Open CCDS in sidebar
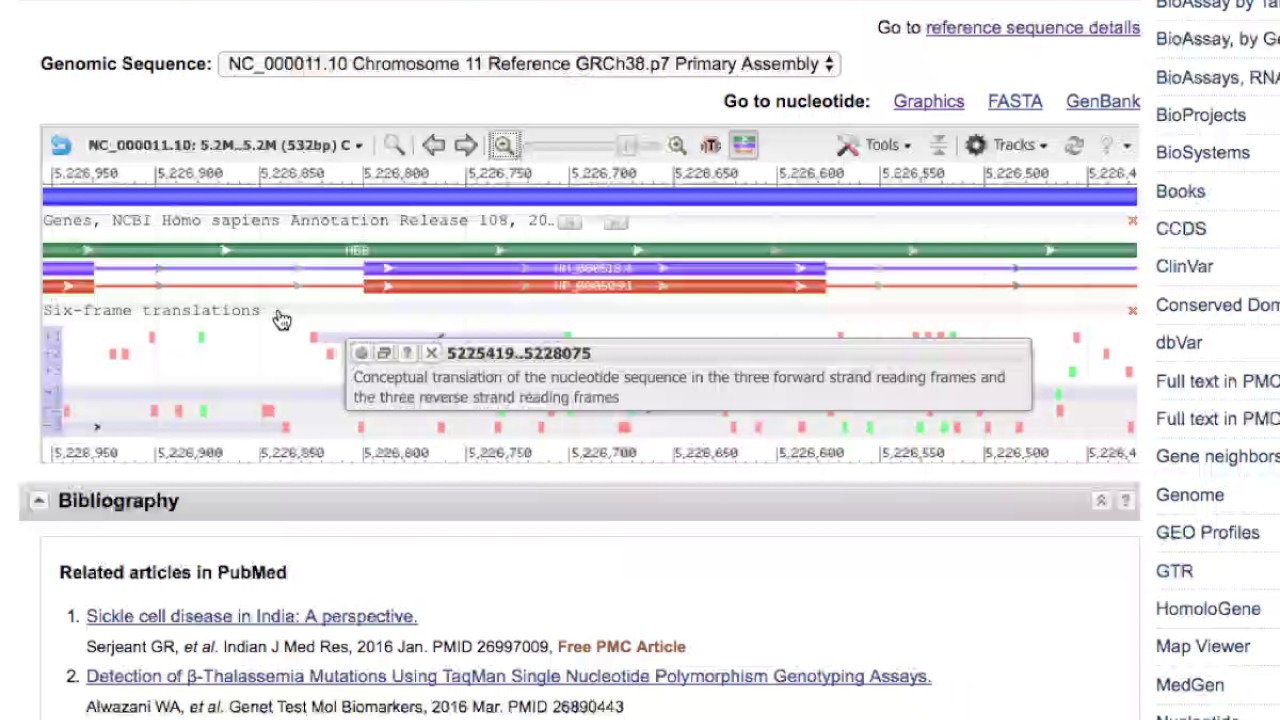 tap(1181, 229)
